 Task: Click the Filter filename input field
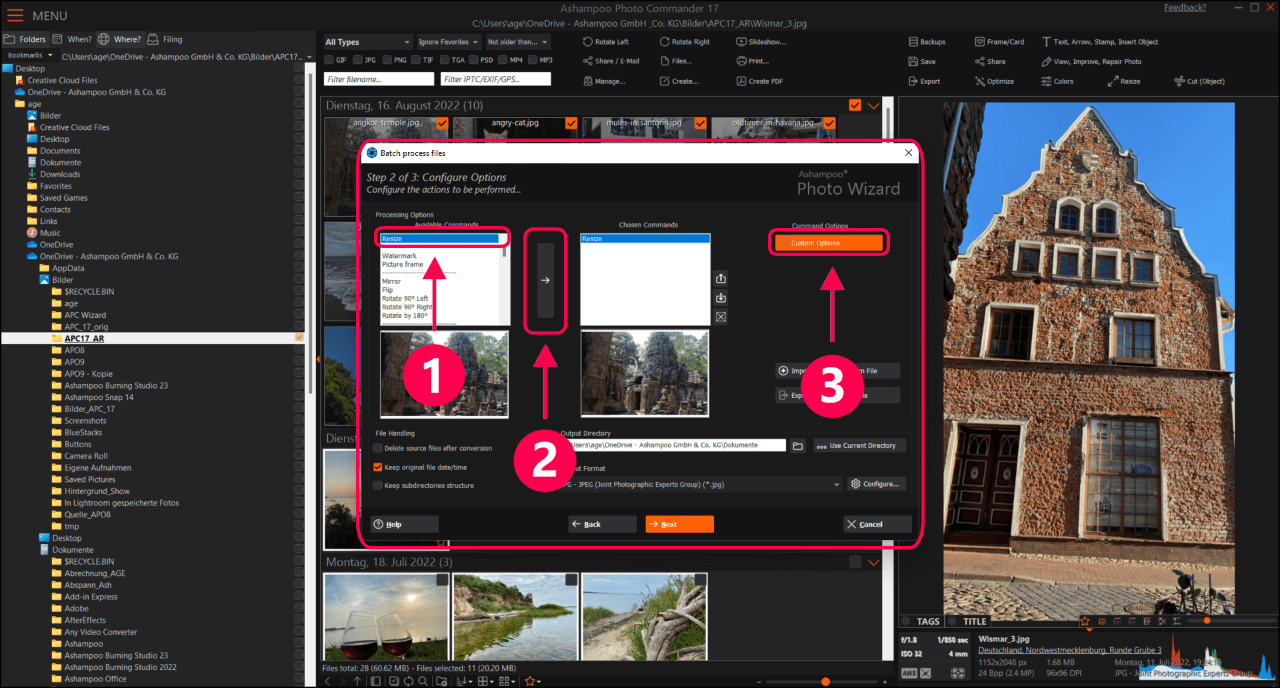tap(378, 79)
